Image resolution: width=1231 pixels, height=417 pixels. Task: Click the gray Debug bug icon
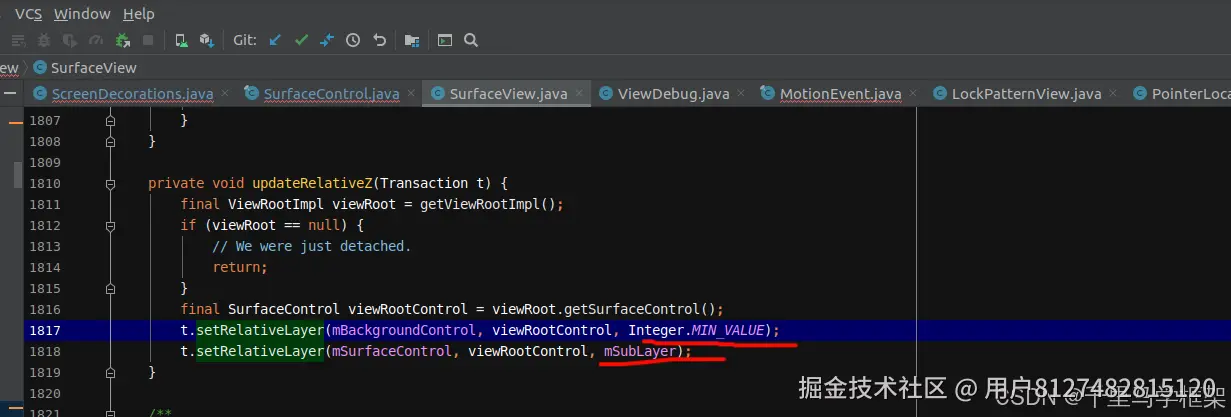click(x=45, y=41)
